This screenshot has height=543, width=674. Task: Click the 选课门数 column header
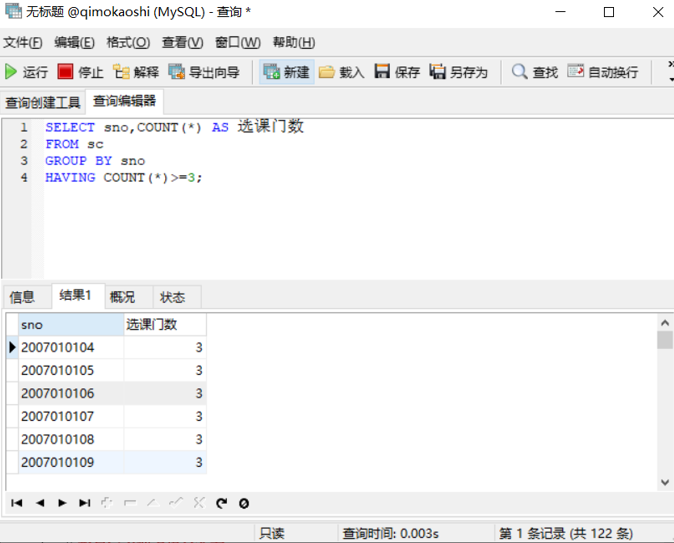tap(165, 325)
